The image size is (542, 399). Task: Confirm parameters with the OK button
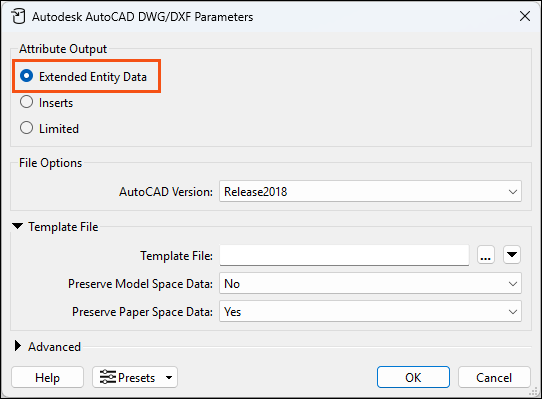click(413, 377)
